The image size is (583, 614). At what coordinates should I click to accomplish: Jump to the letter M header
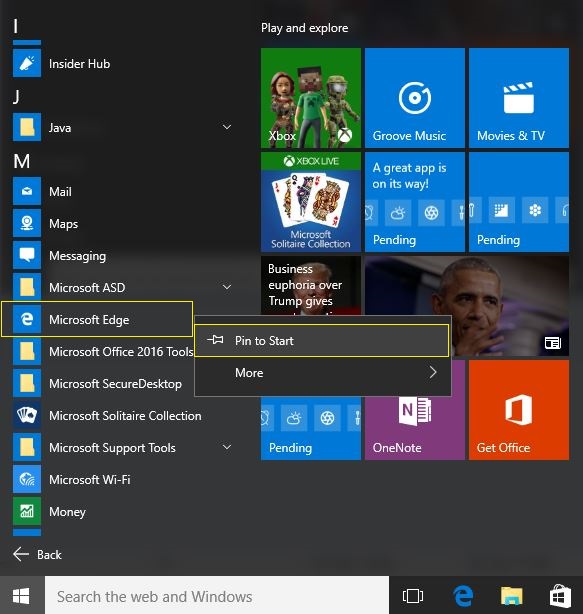22,161
